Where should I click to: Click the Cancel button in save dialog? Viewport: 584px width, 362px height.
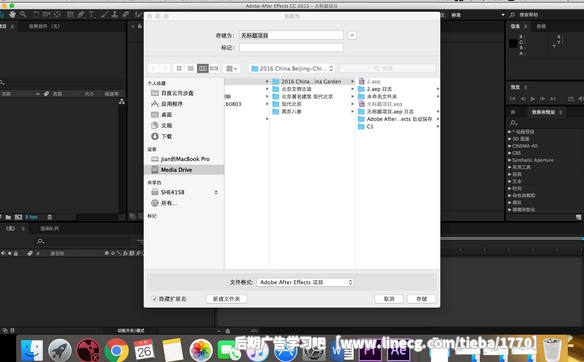point(389,299)
